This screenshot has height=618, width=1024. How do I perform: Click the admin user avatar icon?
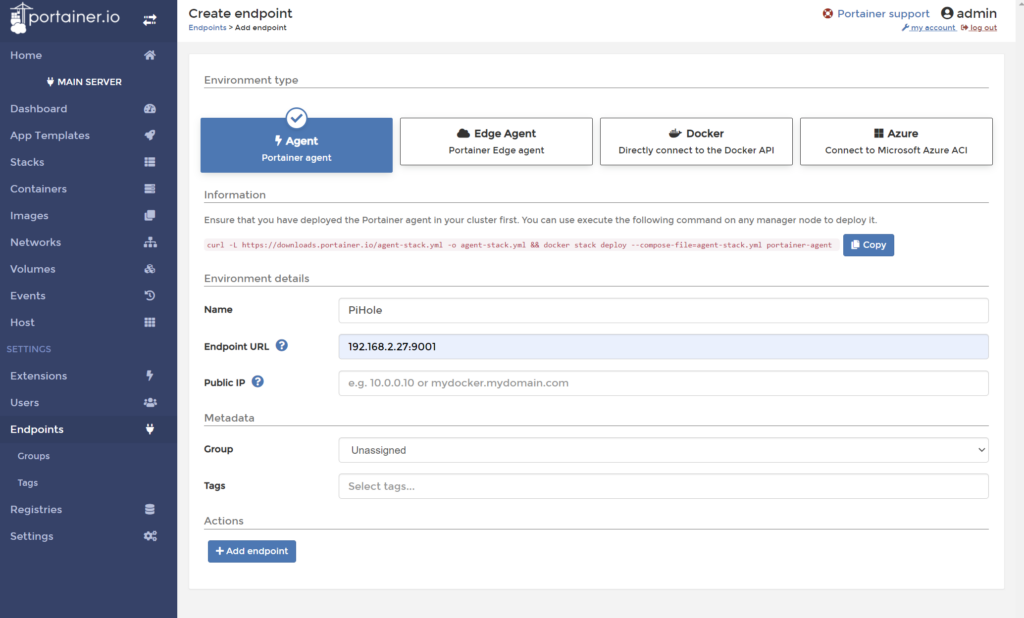(x=947, y=13)
